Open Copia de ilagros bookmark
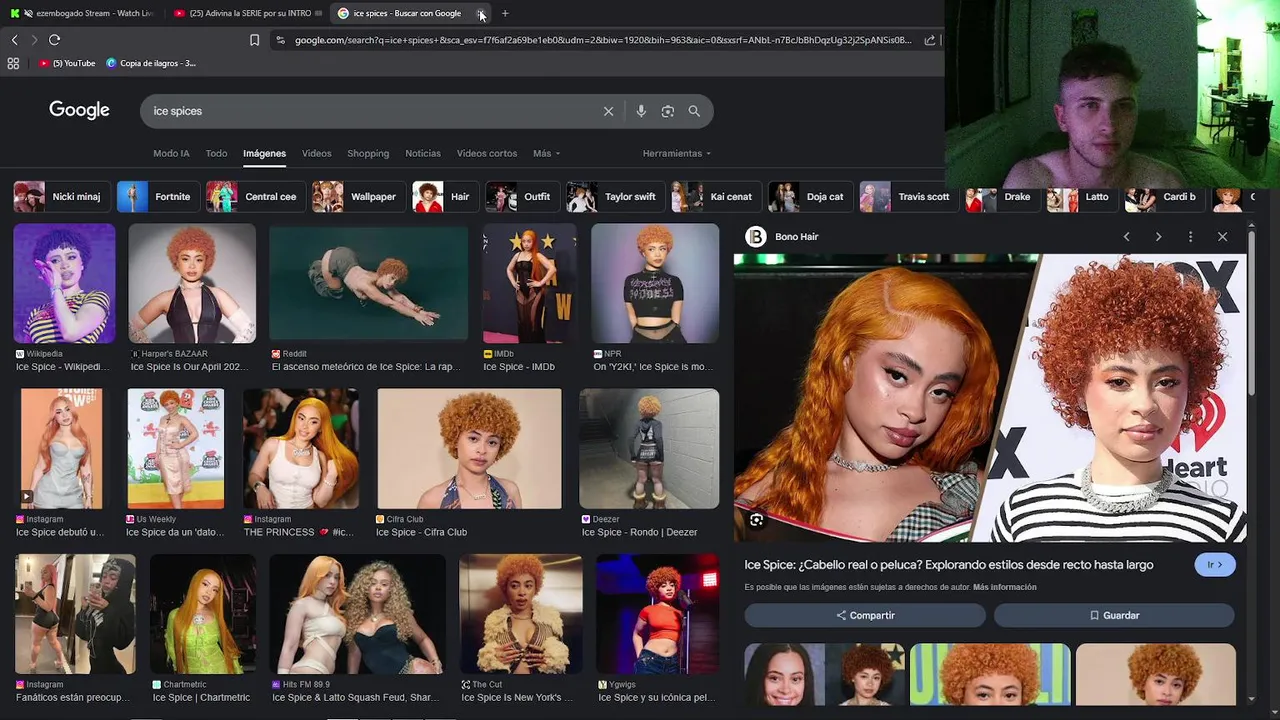 151,63
